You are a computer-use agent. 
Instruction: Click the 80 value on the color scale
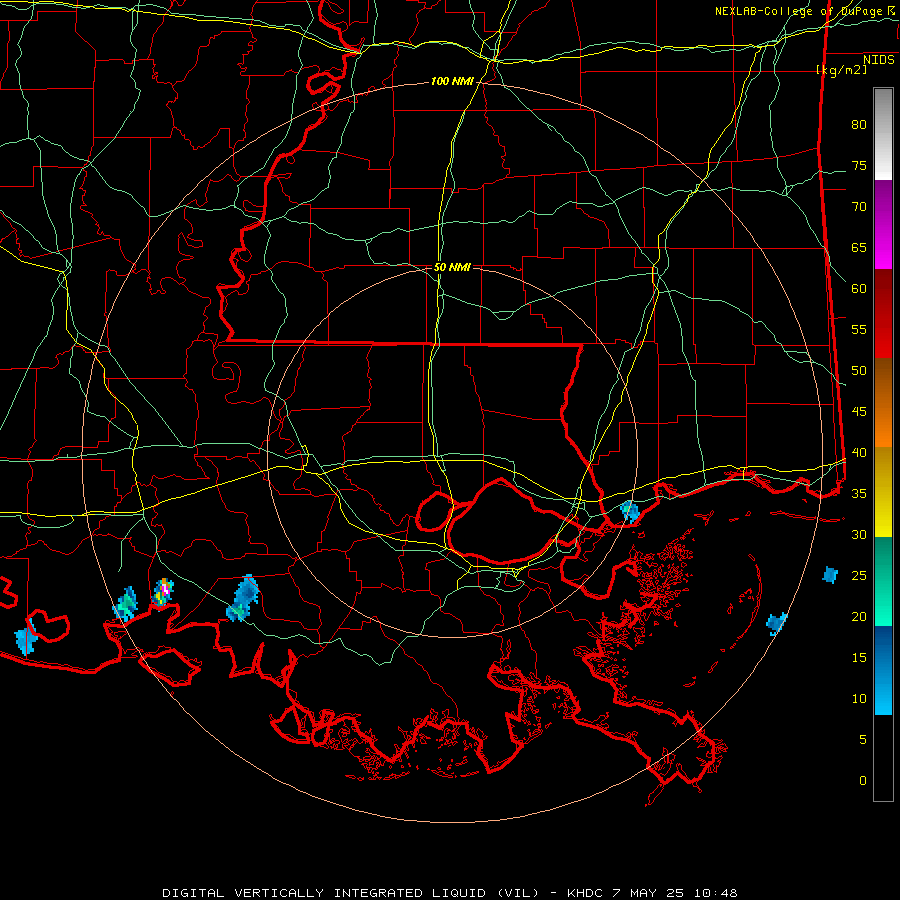point(859,125)
